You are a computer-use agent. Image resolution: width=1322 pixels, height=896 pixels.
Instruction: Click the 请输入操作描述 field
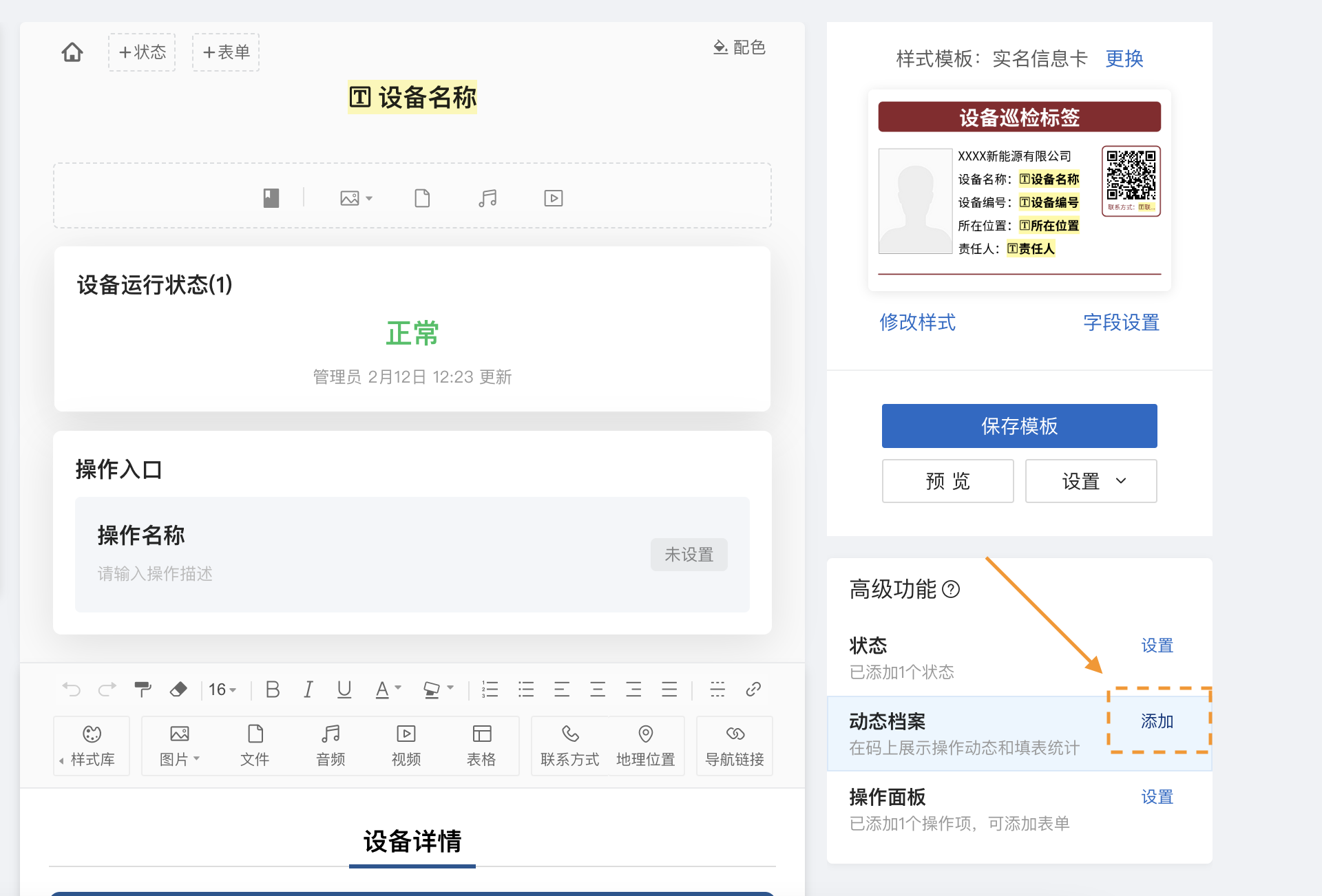(x=155, y=574)
